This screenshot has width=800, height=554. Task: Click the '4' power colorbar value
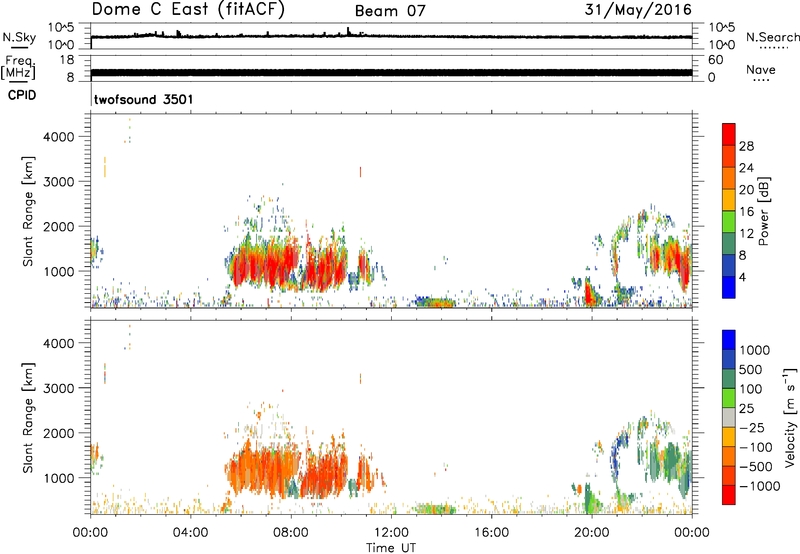(742, 277)
